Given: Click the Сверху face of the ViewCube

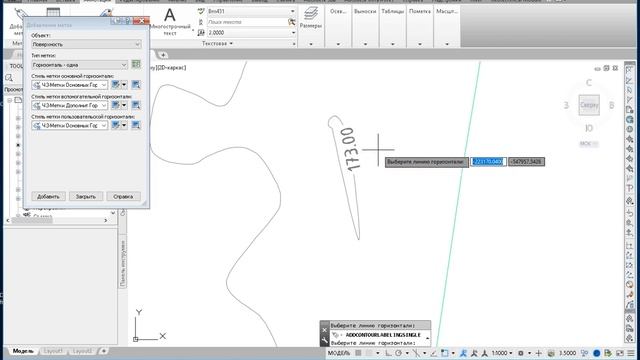Looking at the screenshot, I should click(x=589, y=105).
